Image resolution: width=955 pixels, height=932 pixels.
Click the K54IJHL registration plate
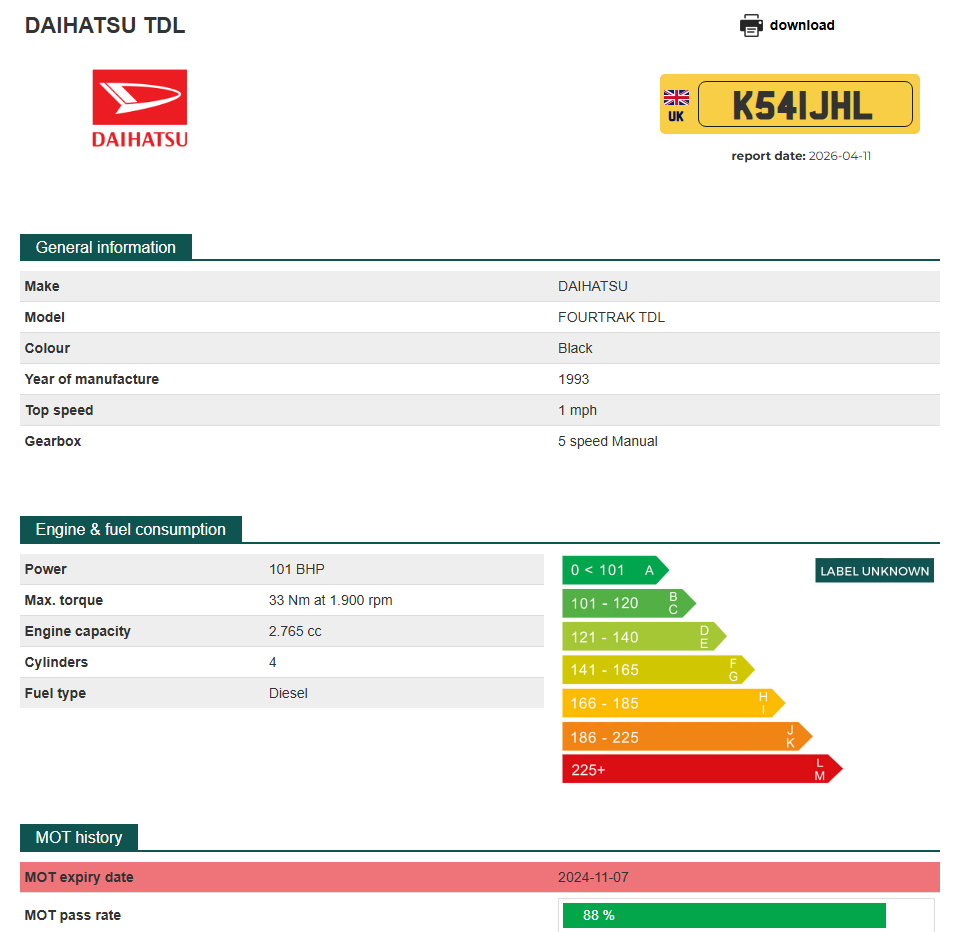coord(789,104)
